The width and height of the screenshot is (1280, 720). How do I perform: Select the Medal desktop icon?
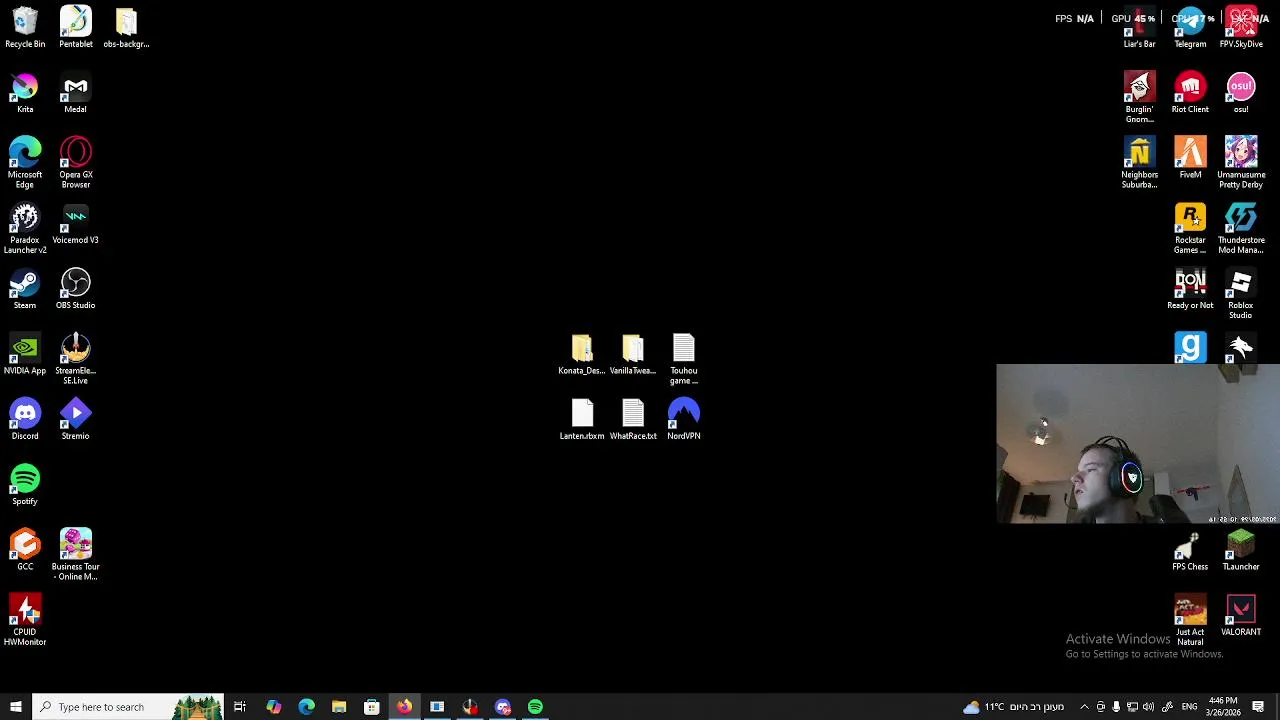pos(76,93)
